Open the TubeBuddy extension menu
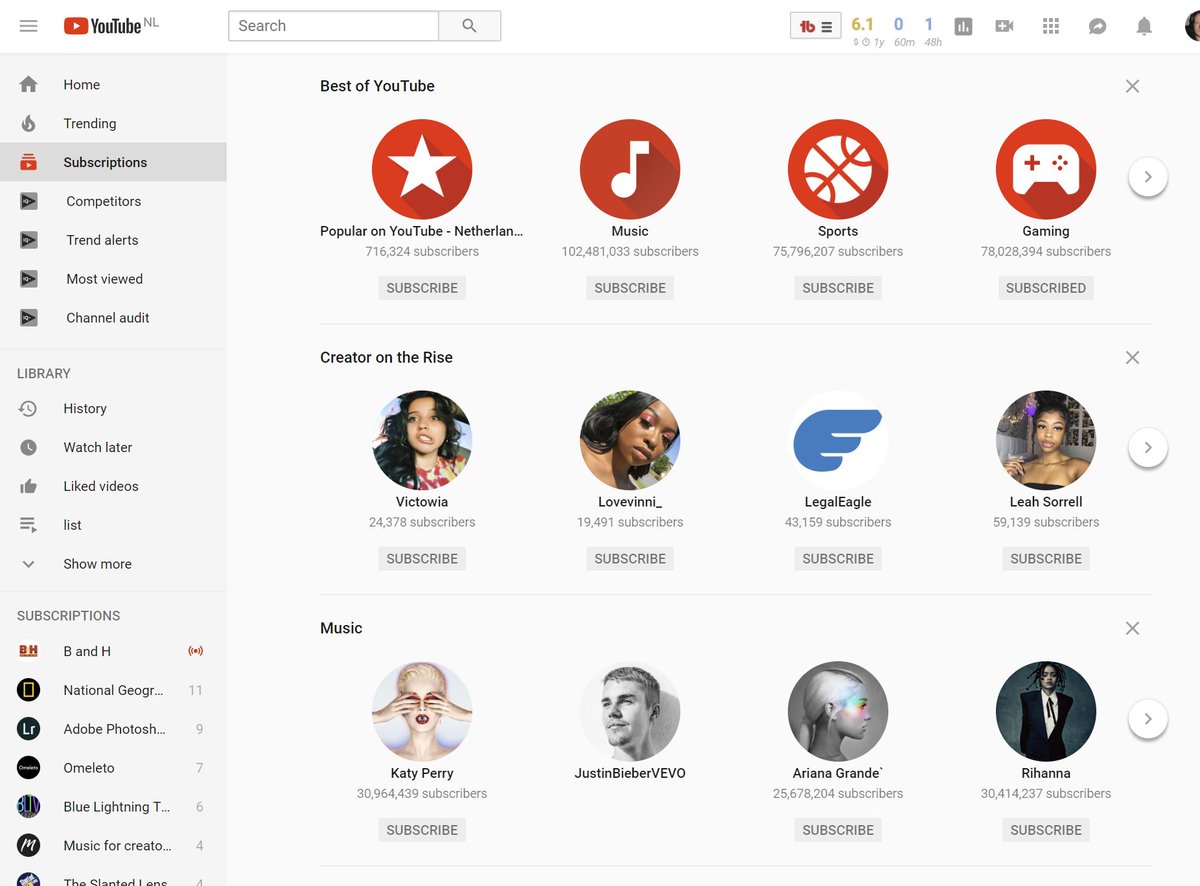The width and height of the screenshot is (1200, 886). 815,27
